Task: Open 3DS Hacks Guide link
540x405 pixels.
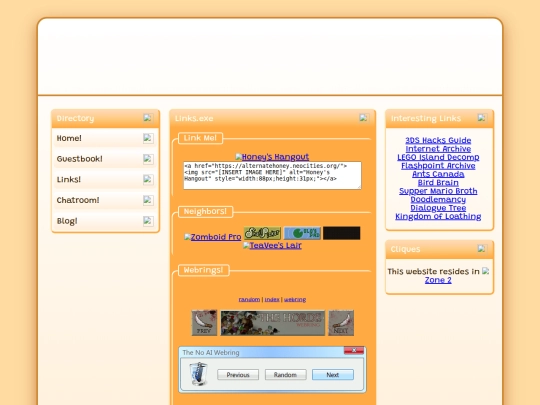Action: point(438,140)
